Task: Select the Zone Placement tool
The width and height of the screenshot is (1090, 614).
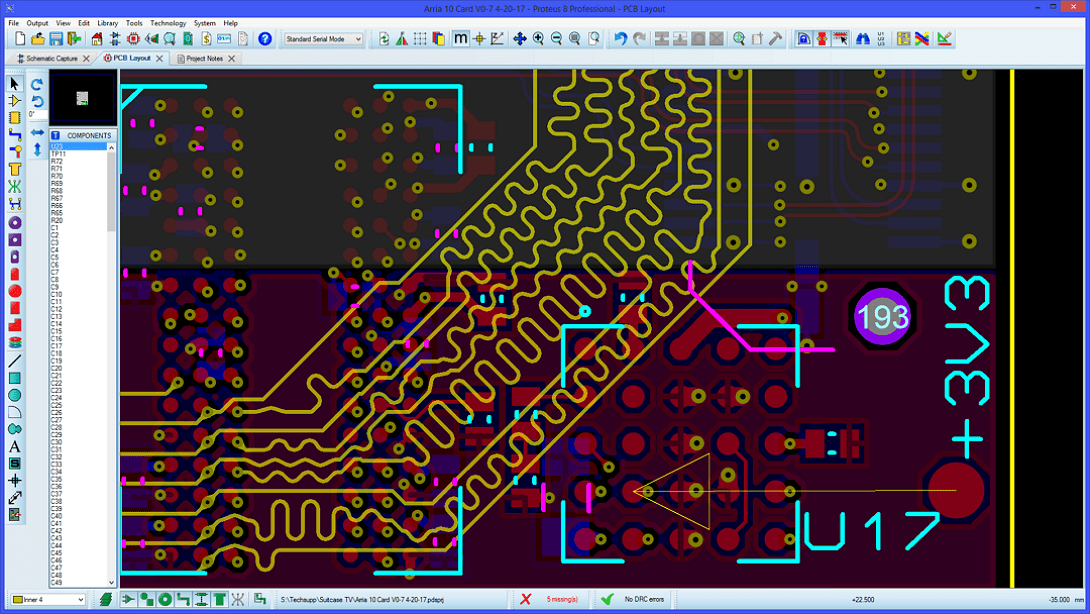Action: [x=13, y=169]
